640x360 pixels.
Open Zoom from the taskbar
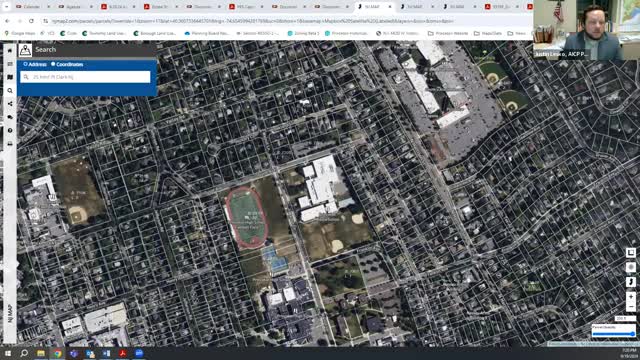point(139,353)
